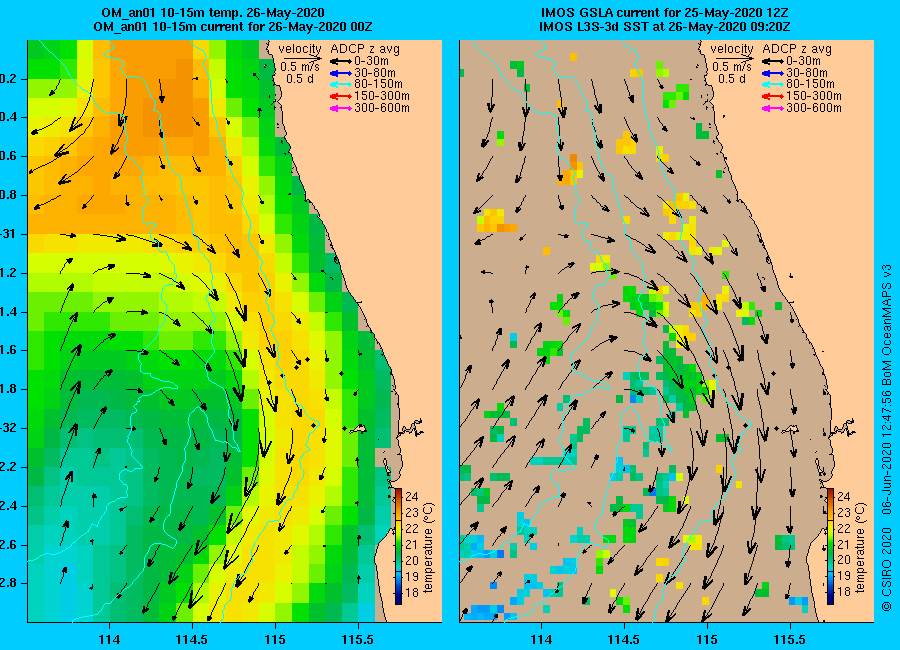The image size is (900, 650).
Task: Click the vertical CSIRO BoM OceanMAPS copyright text
Action: pyautogui.click(x=887, y=438)
